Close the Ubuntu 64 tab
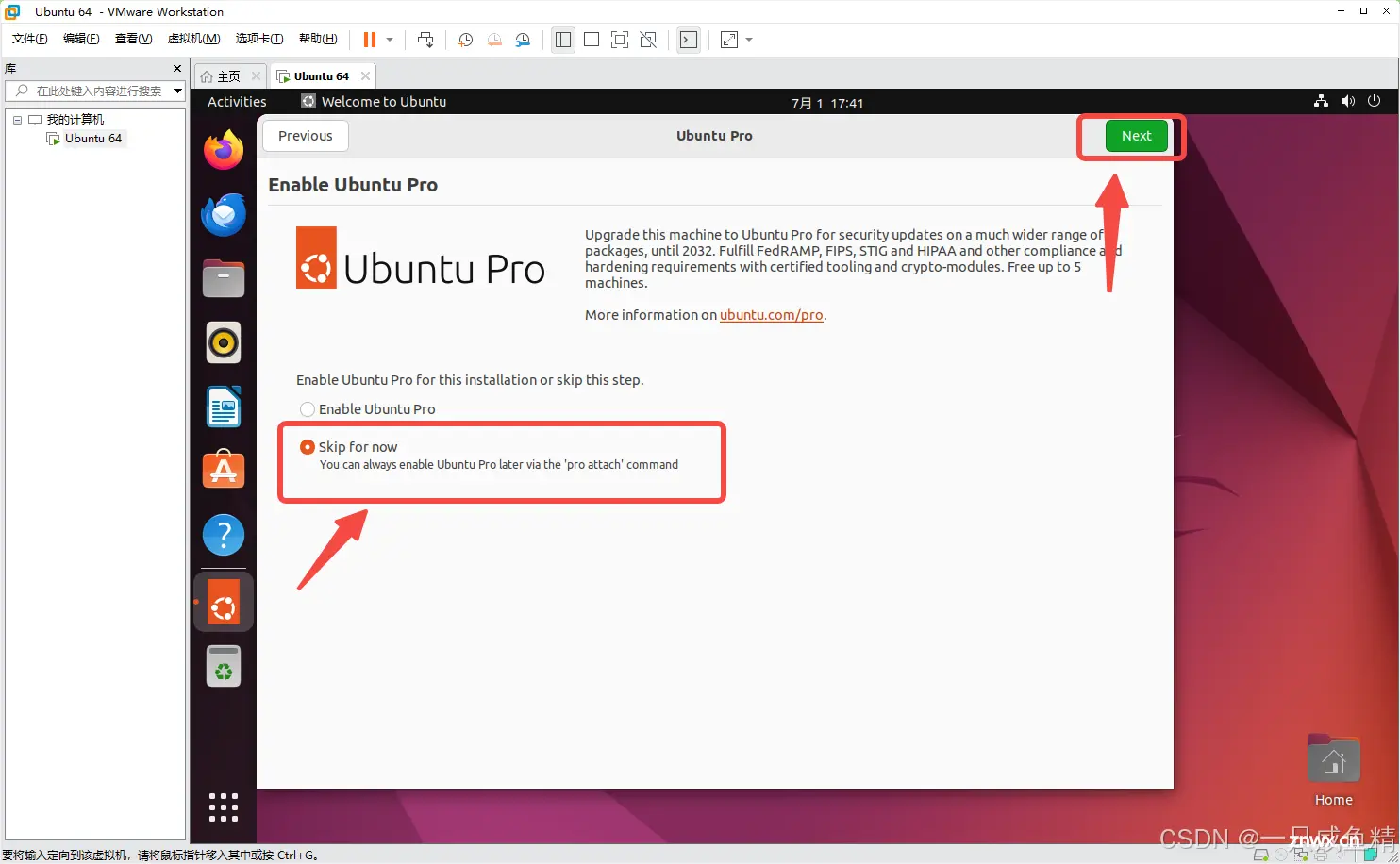The height and width of the screenshot is (864, 1400). 365,76
